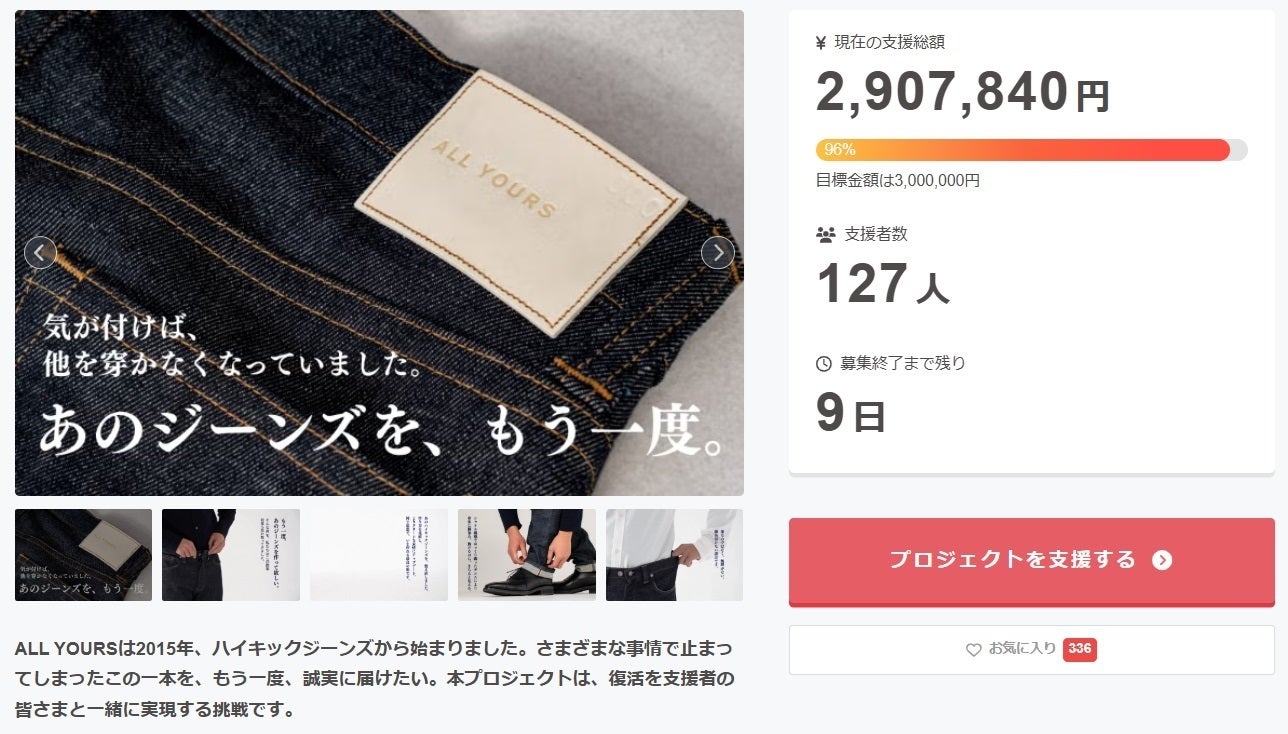Select fifth thumbnail with white shirt and jeans

[674, 555]
